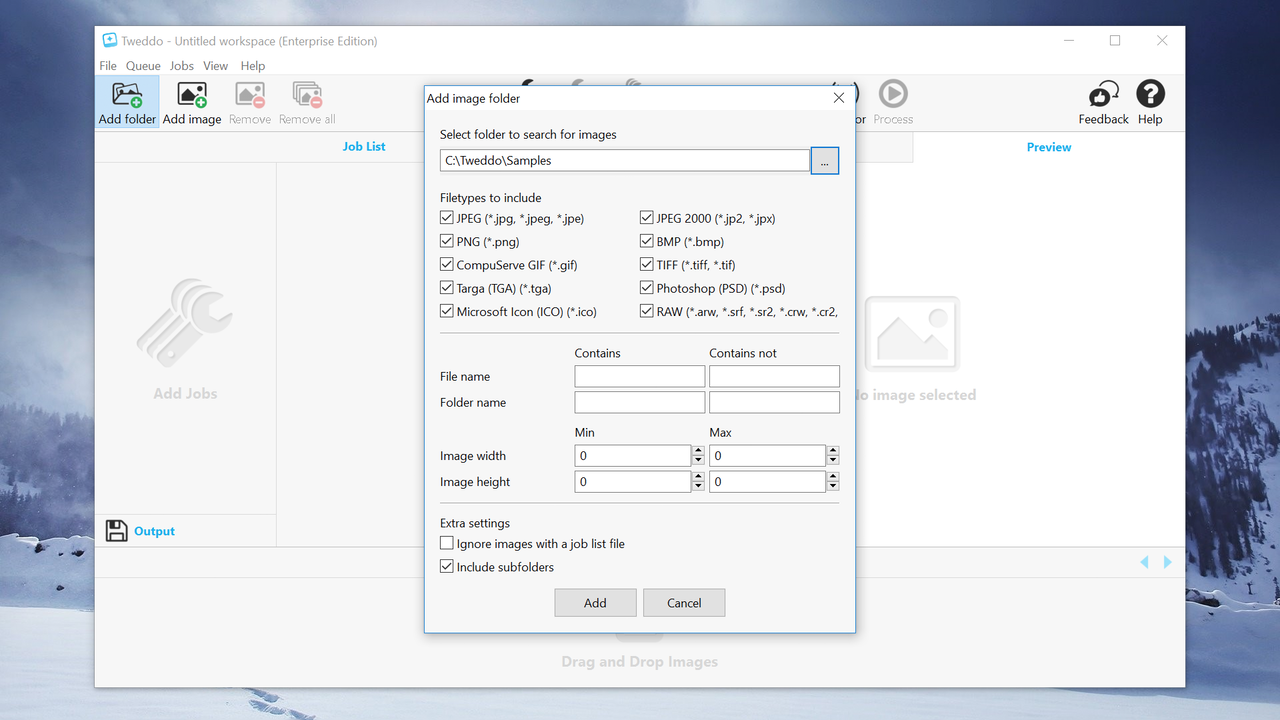This screenshot has height=720, width=1280.
Task: Toggle Microsoft Icon (ICO) checkbox
Action: tap(447, 311)
